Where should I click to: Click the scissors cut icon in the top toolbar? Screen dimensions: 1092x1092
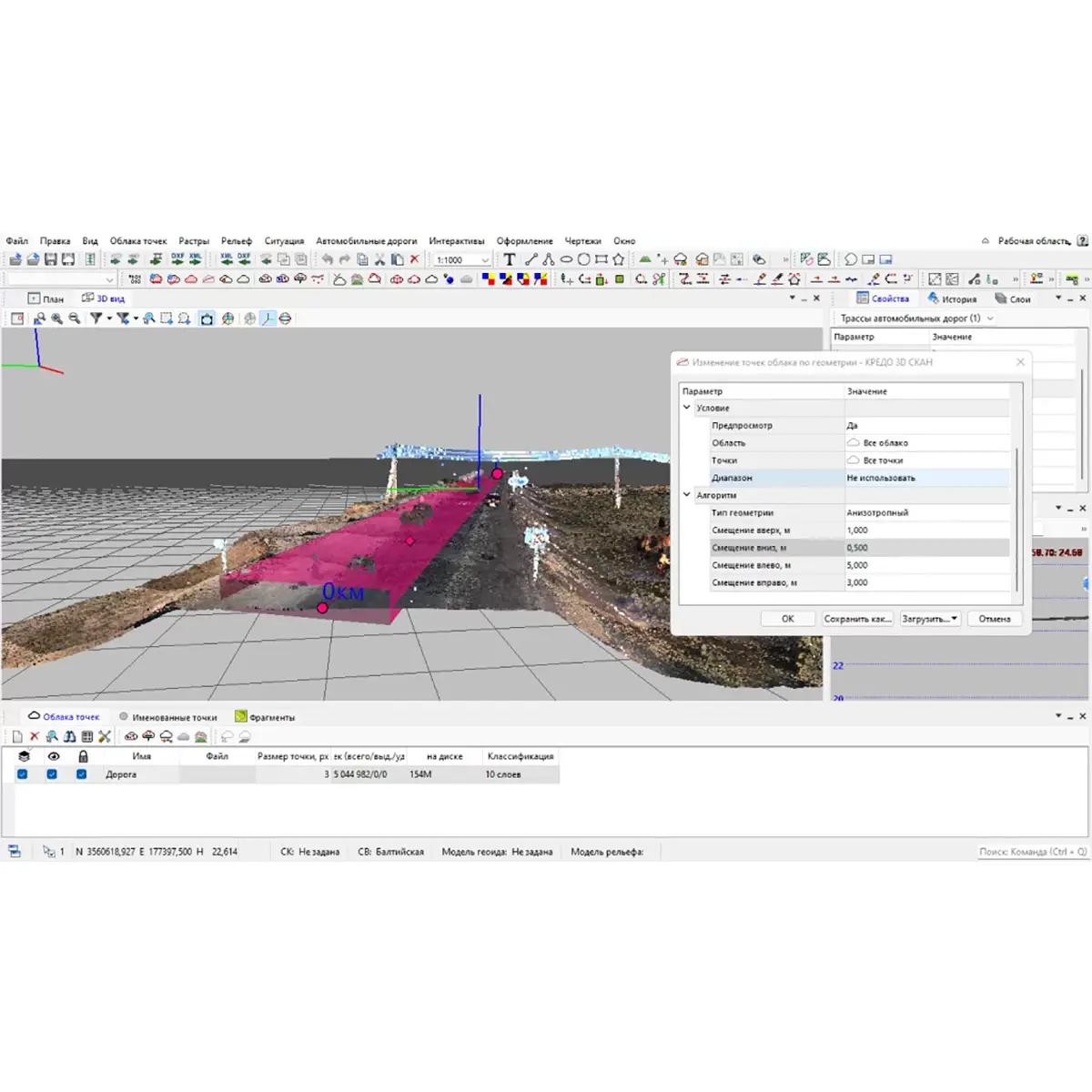380,259
